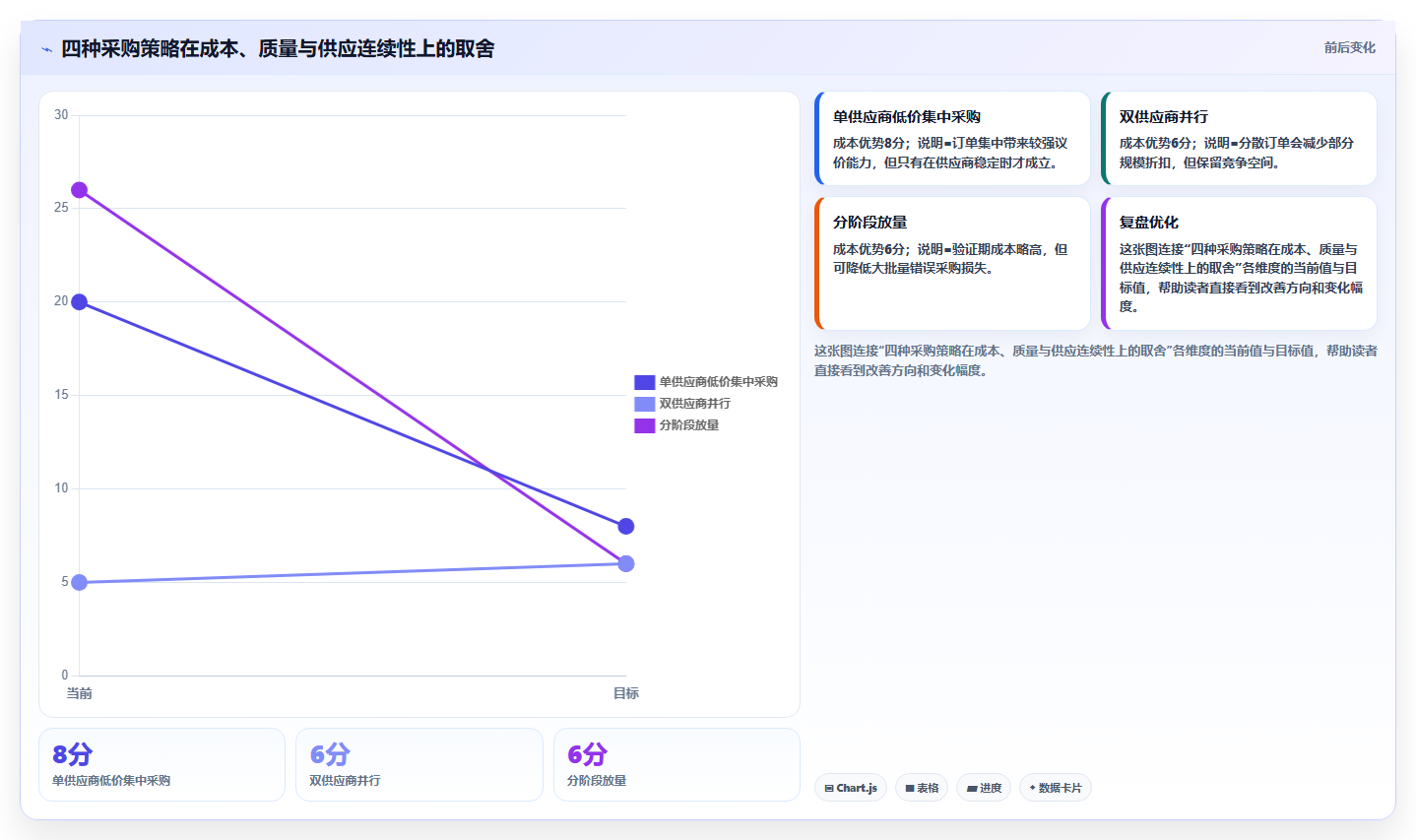
Task: Click the 数据卡片 tag star icon
Action: 1032,788
